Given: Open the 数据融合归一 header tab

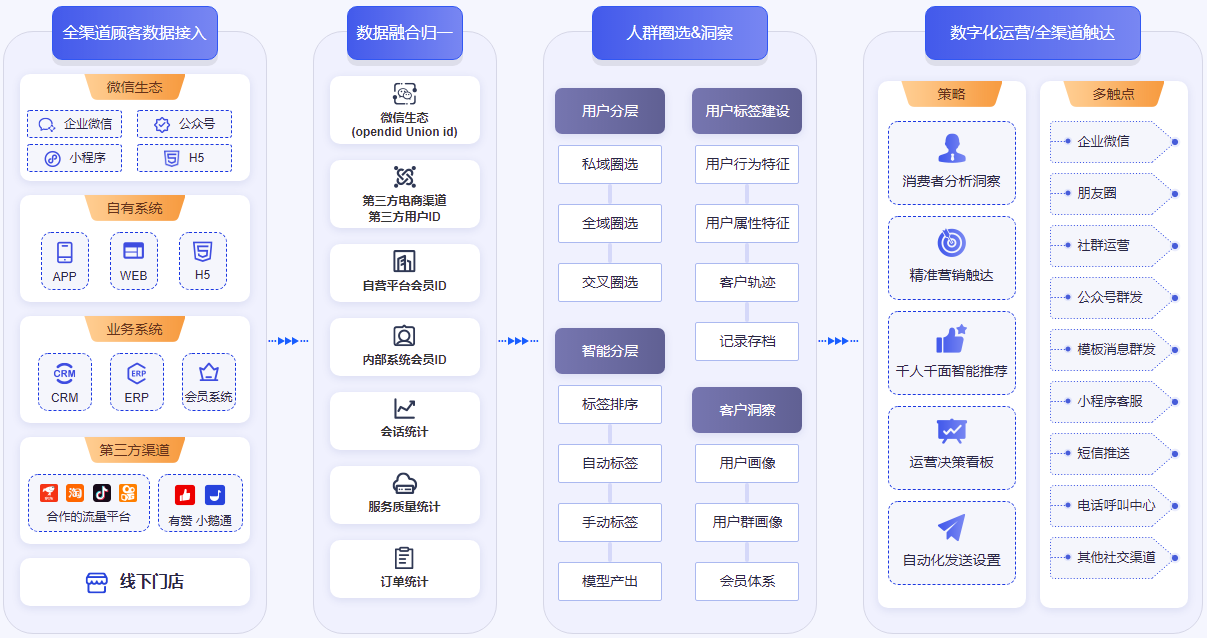Looking at the screenshot, I should pos(404,33).
